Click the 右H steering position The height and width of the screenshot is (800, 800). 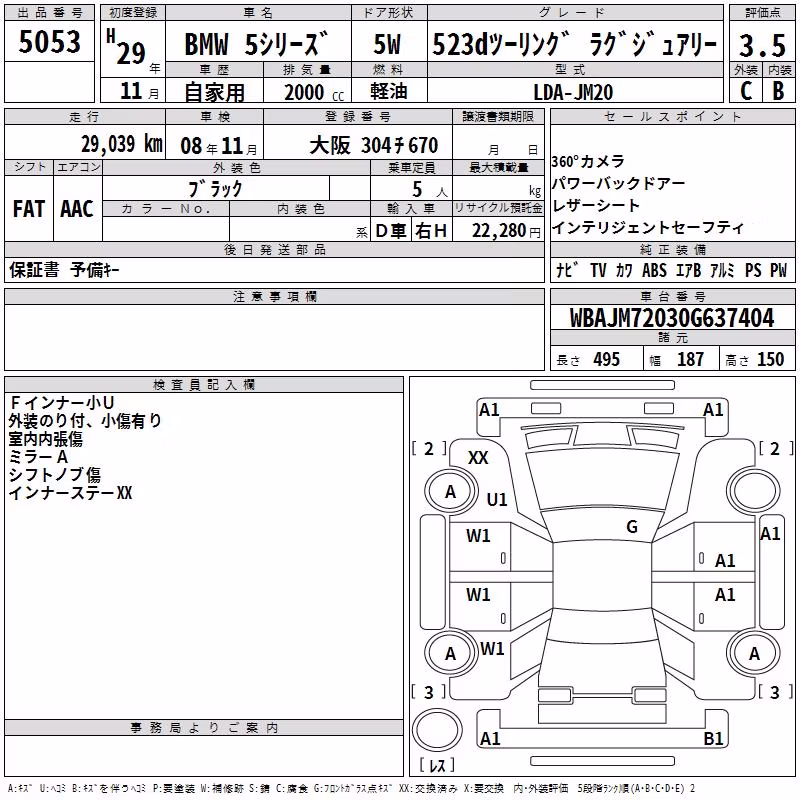(x=431, y=231)
